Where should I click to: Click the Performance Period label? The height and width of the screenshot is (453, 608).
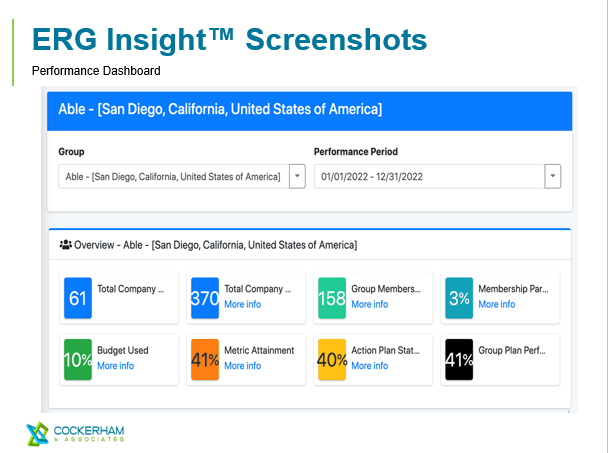(356, 152)
